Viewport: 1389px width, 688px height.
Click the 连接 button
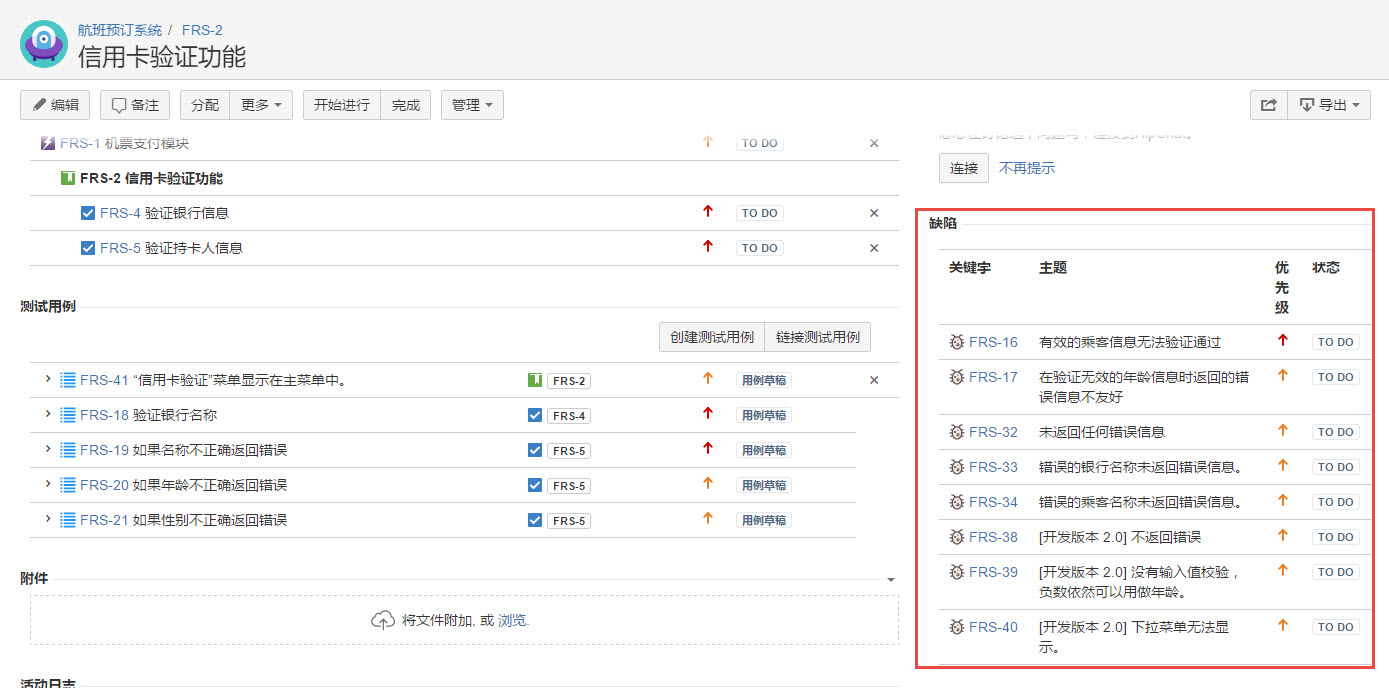click(964, 168)
